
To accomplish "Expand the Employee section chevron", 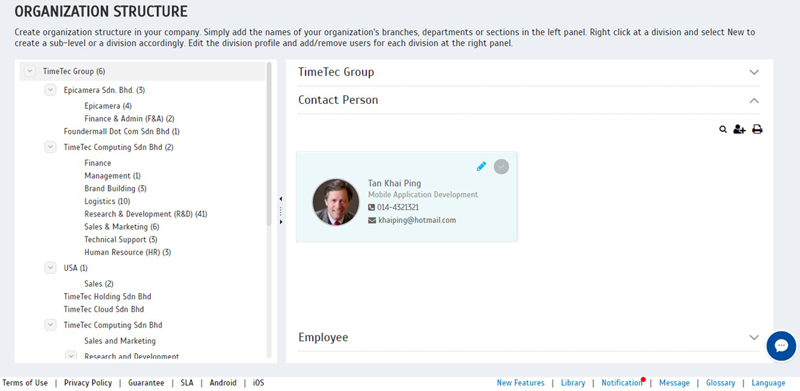I will (754, 337).
